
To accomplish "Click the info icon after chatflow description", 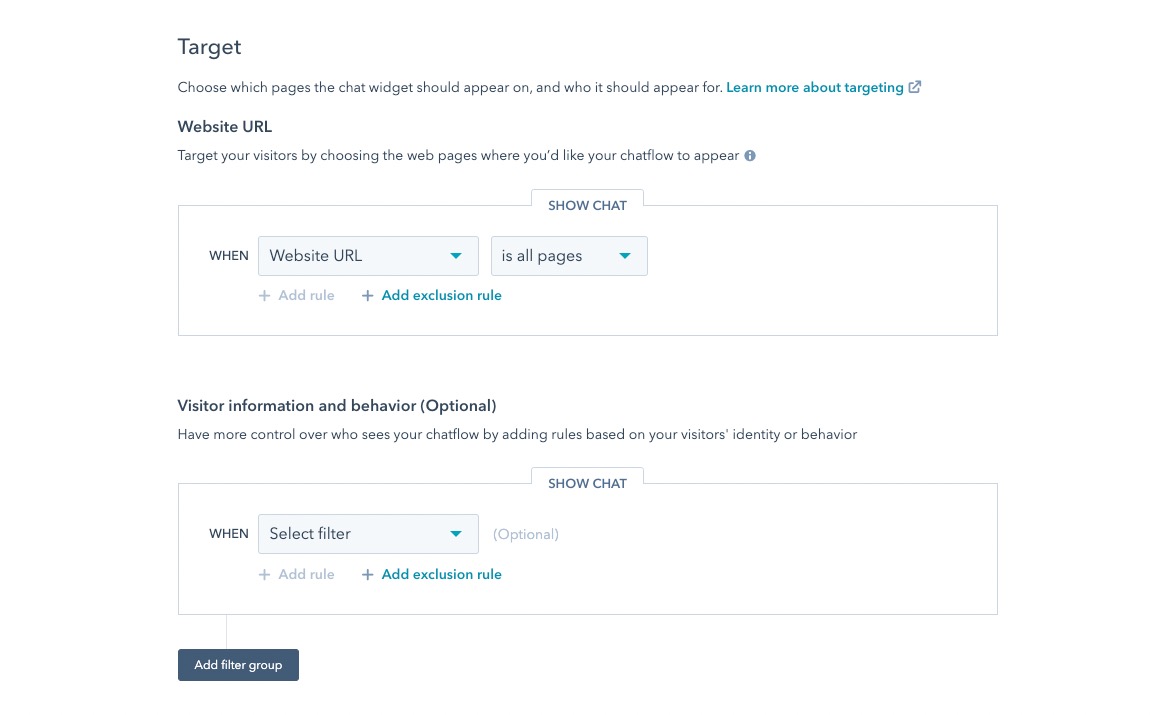I will [750, 156].
